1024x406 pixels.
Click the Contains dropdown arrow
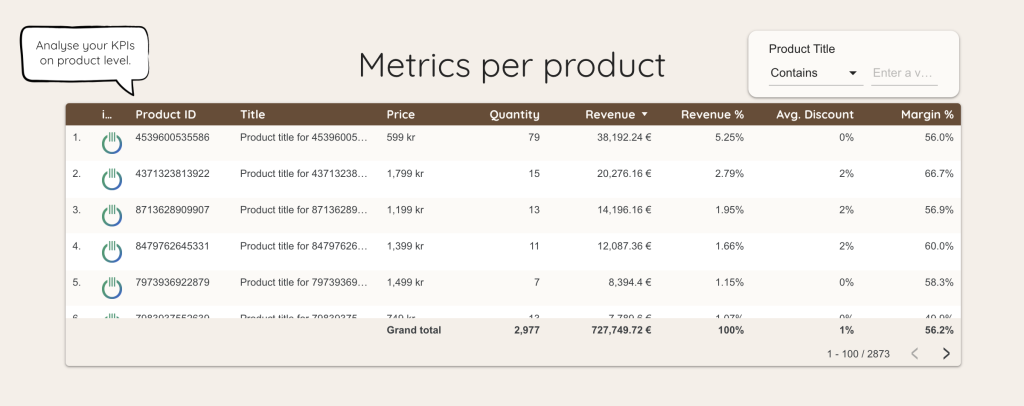point(852,73)
